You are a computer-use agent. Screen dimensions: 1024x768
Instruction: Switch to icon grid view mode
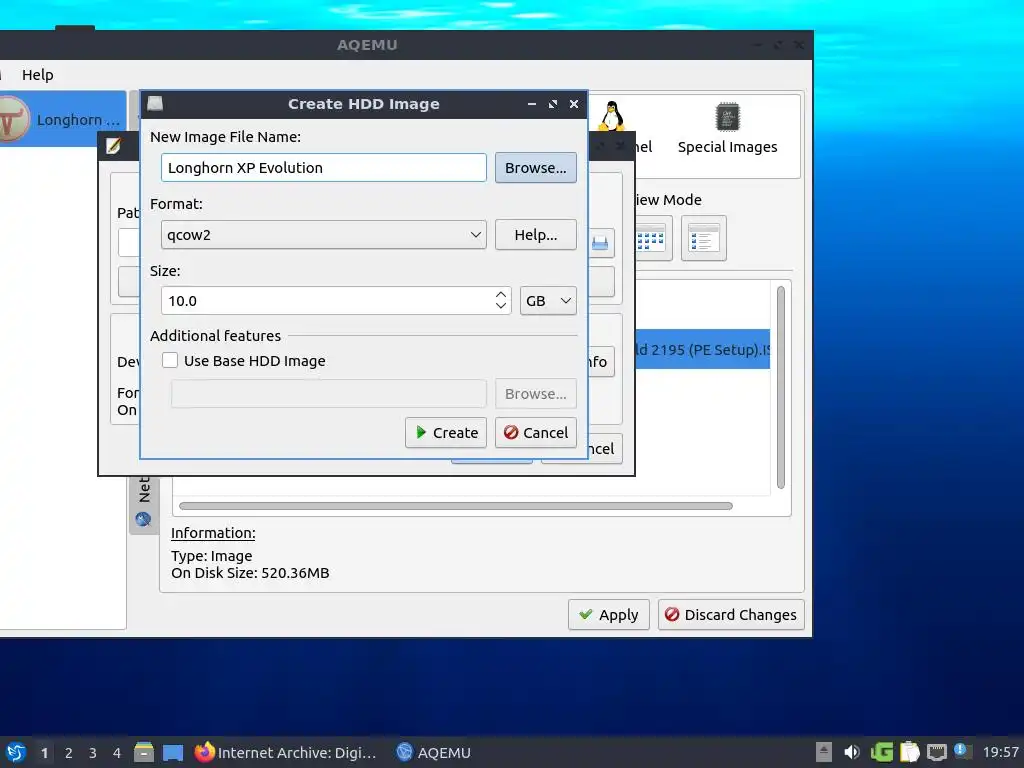tap(650, 239)
